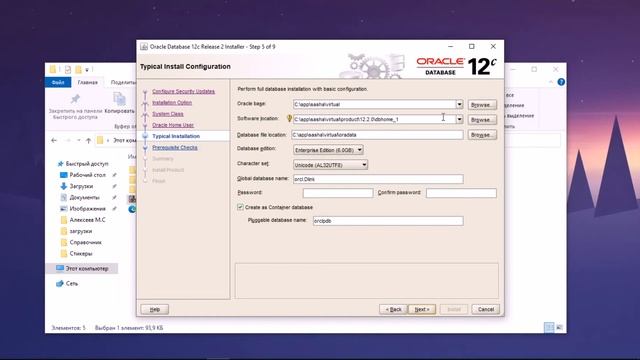
Task: Click Explorer back arrow
Action: coord(54,140)
